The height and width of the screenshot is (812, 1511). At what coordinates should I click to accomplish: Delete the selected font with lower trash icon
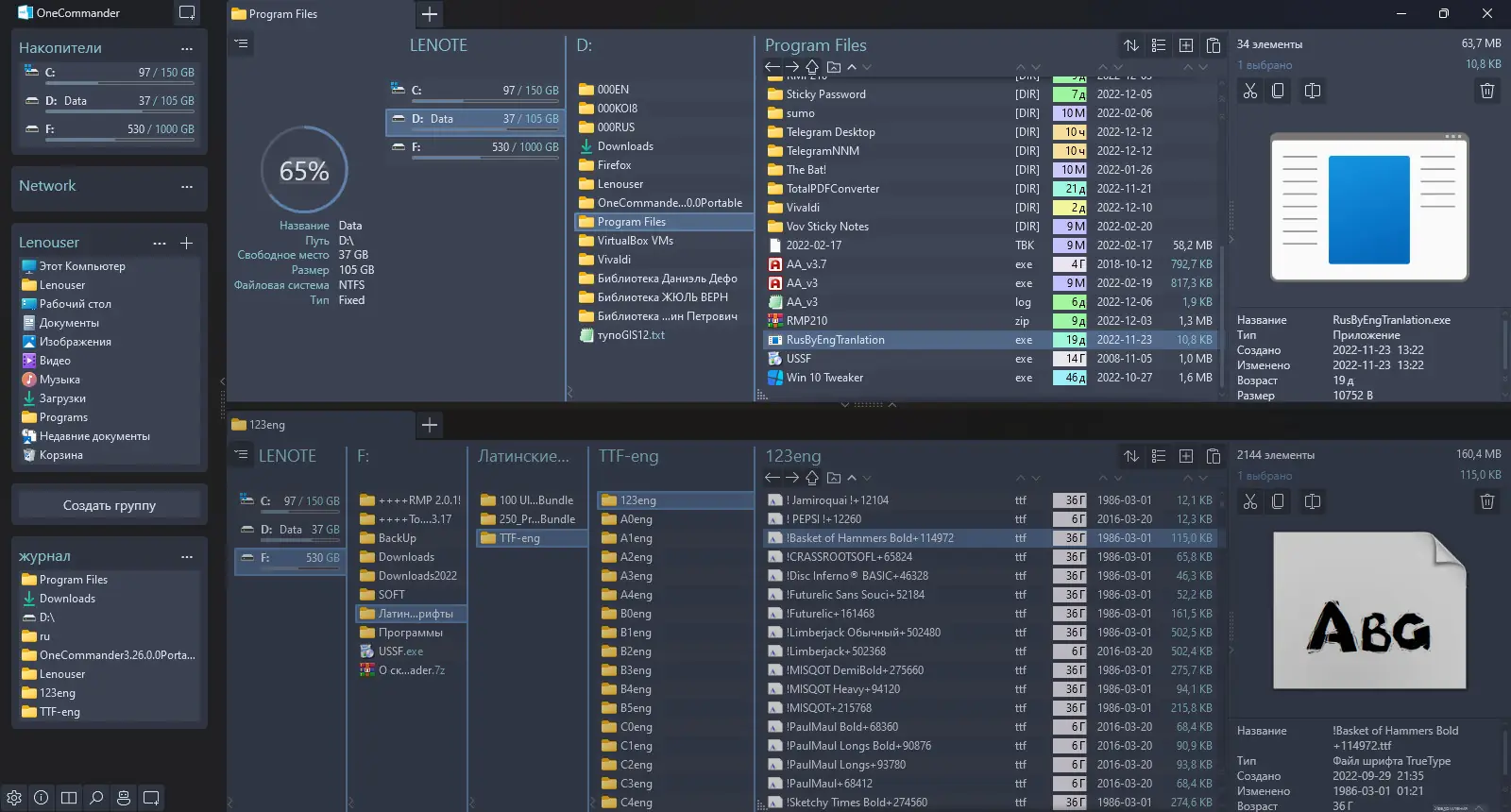pyautogui.click(x=1487, y=501)
